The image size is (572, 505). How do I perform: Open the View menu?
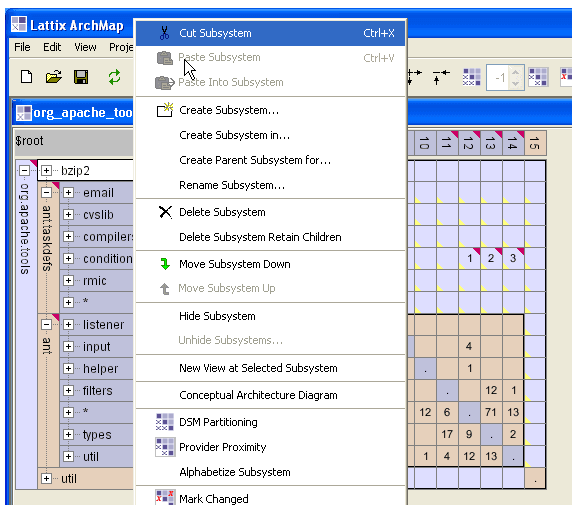(85, 47)
